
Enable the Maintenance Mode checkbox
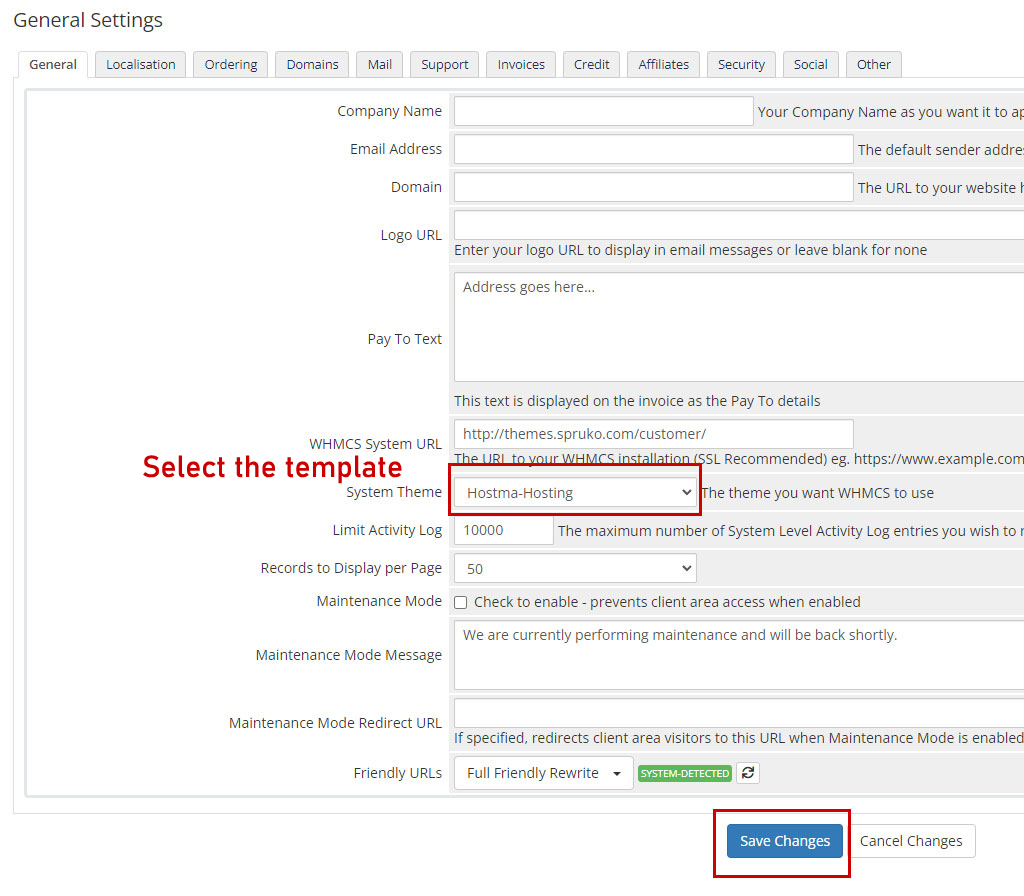pyautogui.click(x=461, y=602)
